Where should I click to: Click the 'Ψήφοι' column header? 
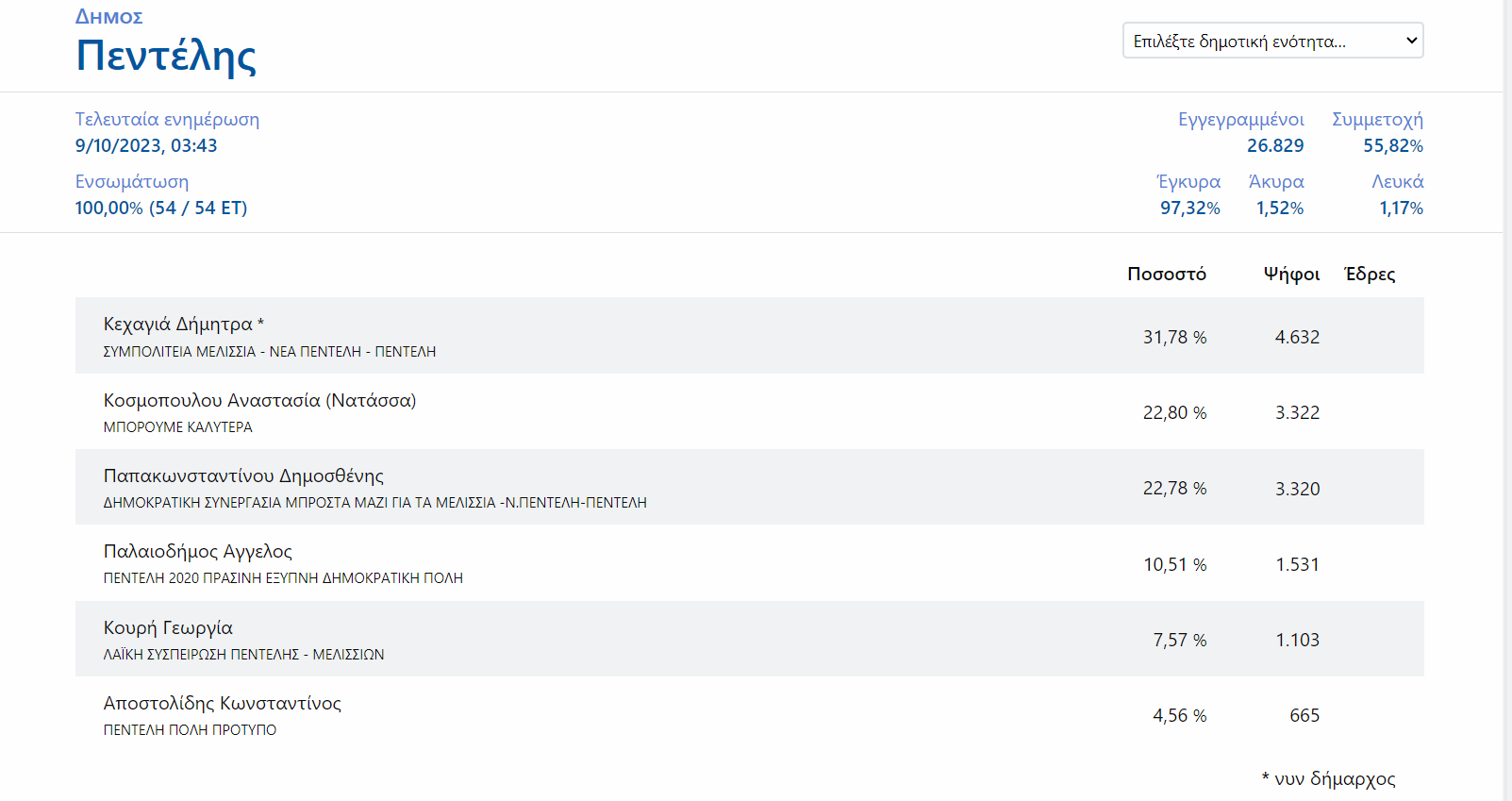(1291, 275)
